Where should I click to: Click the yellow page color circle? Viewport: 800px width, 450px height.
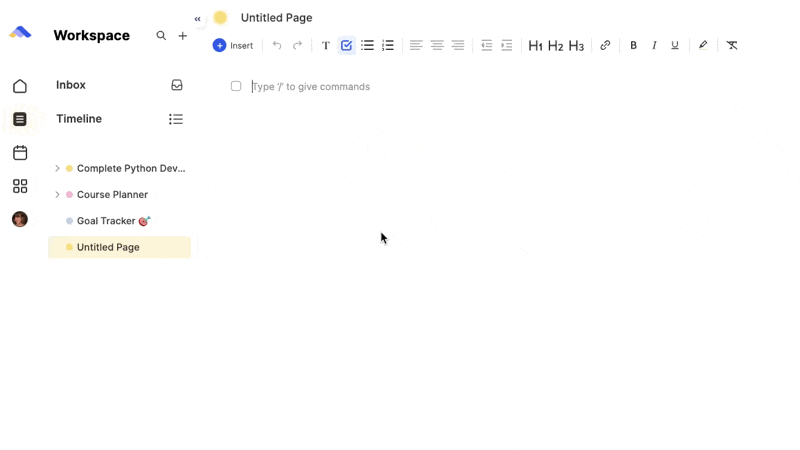(220, 18)
